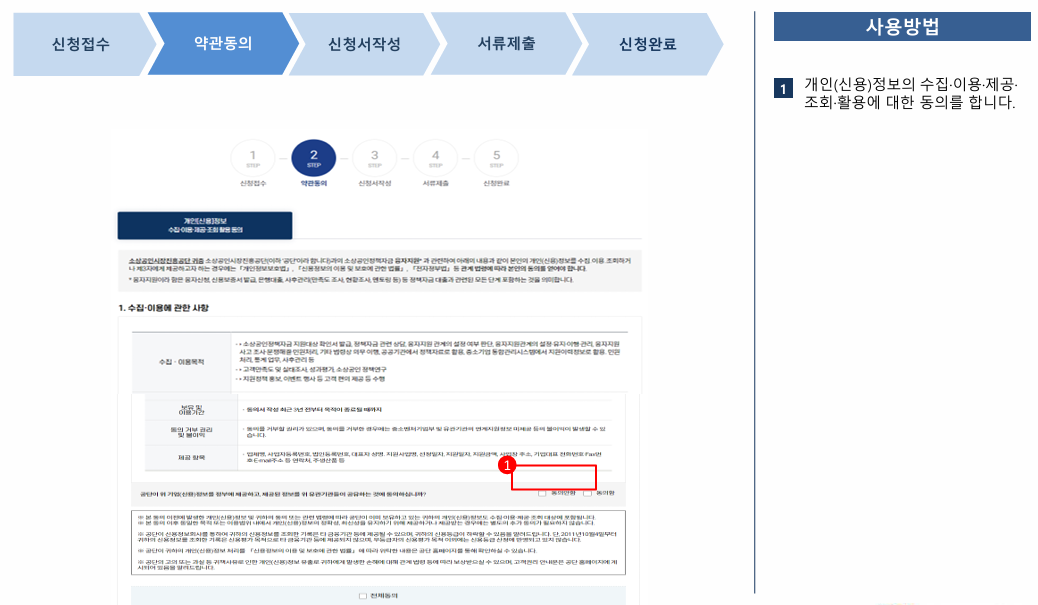Click the red-outlined agreement selection box
Image resolution: width=1038 pixels, height=605 pixels.
(553, 477)
